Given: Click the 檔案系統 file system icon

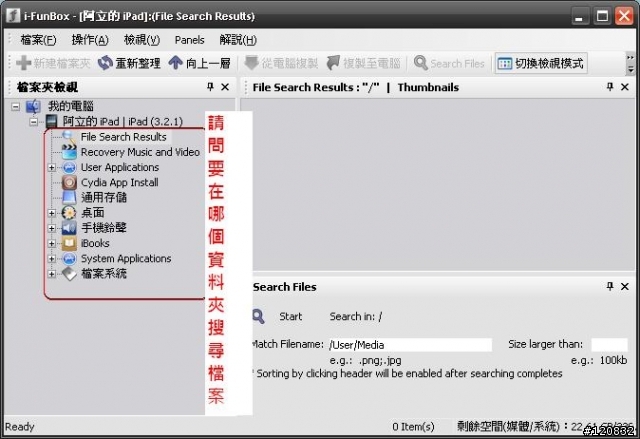Looking at the screenshot, I should (x=69, y=274).
